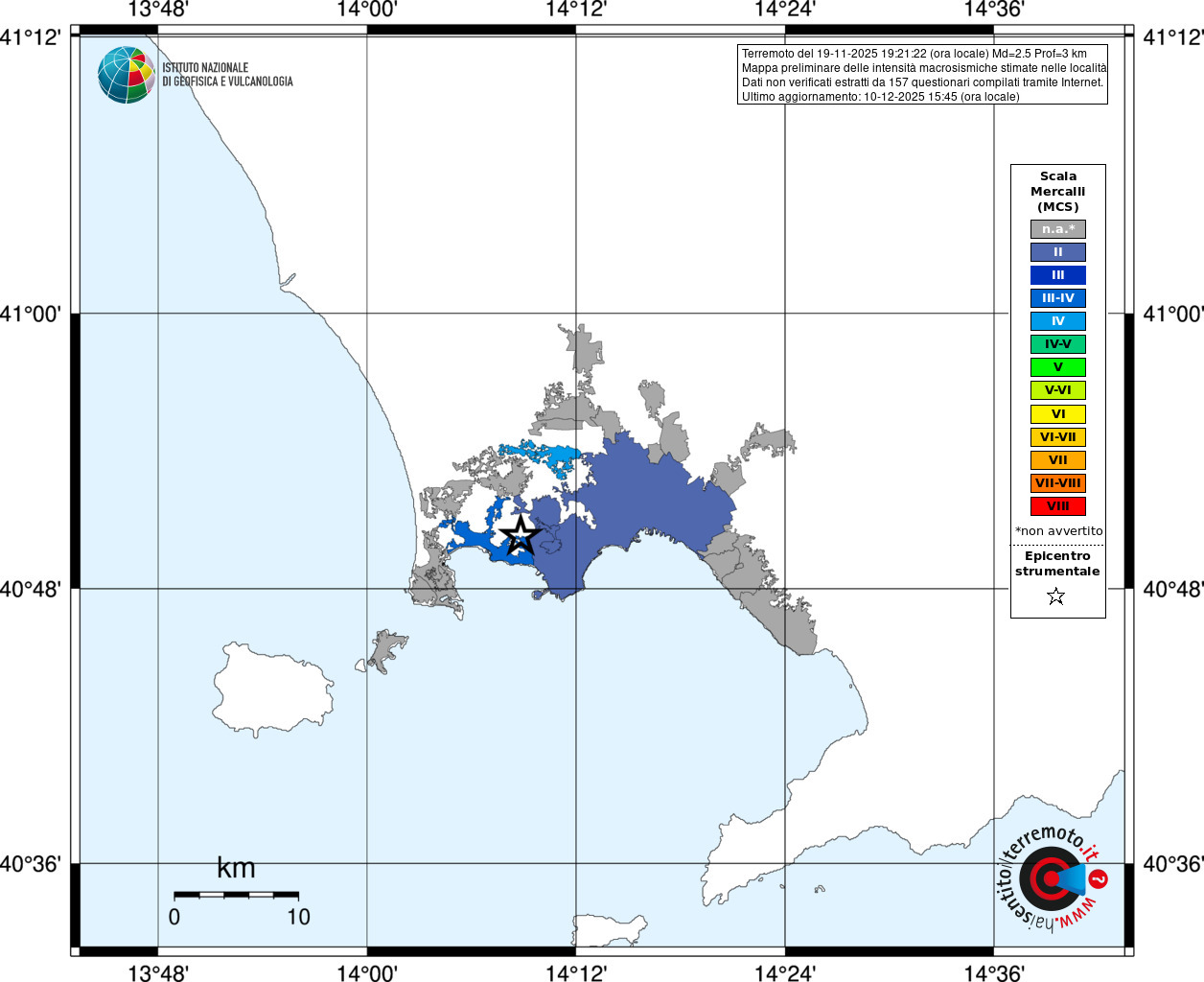Image resolution: width=1204 pixels, height=982 pixels.
Task: Click the 'Epicentro strumentale' legend label
Action: pos(1057,564)
